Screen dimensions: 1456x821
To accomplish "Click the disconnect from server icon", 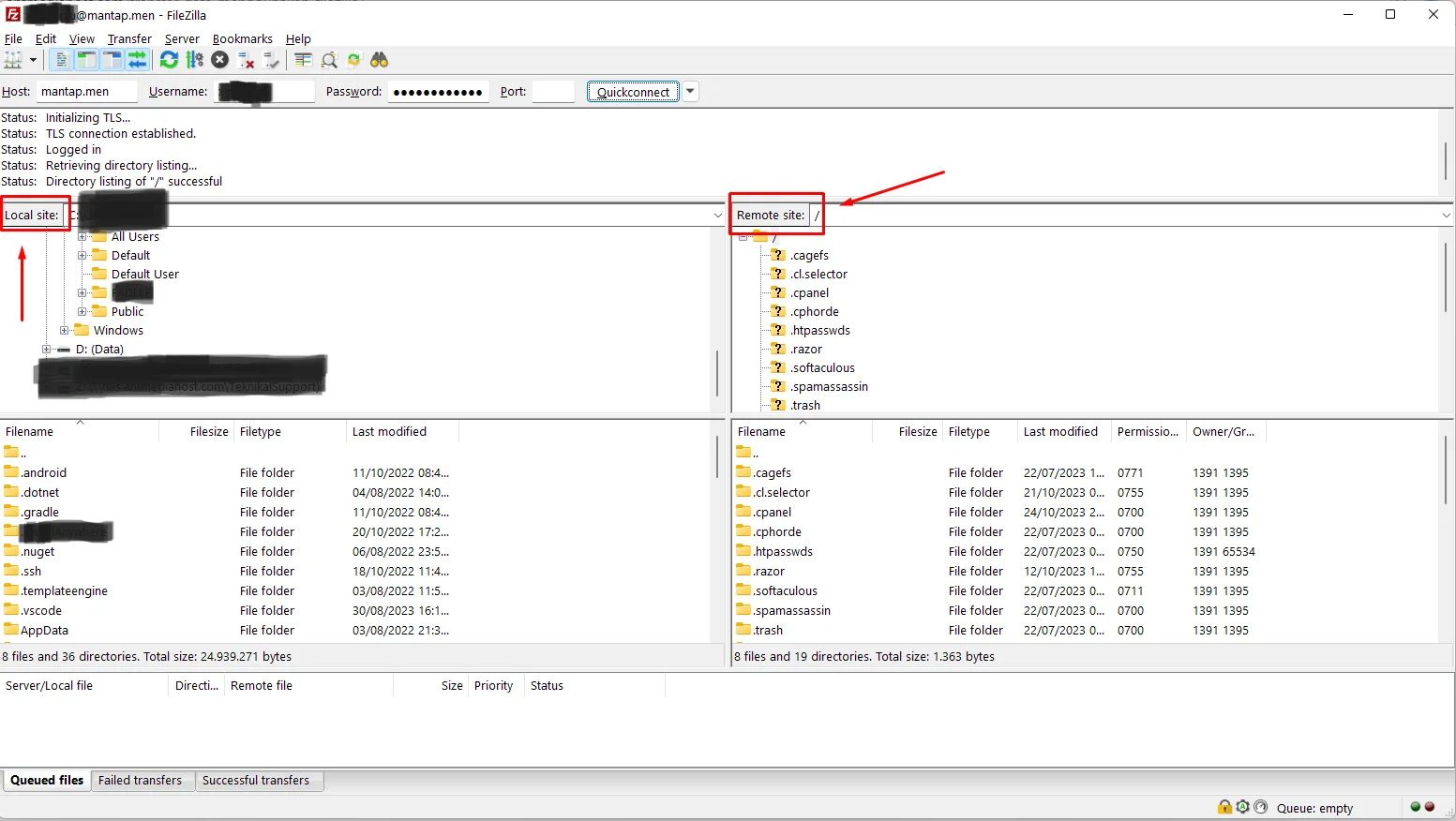I will point(246,60).
